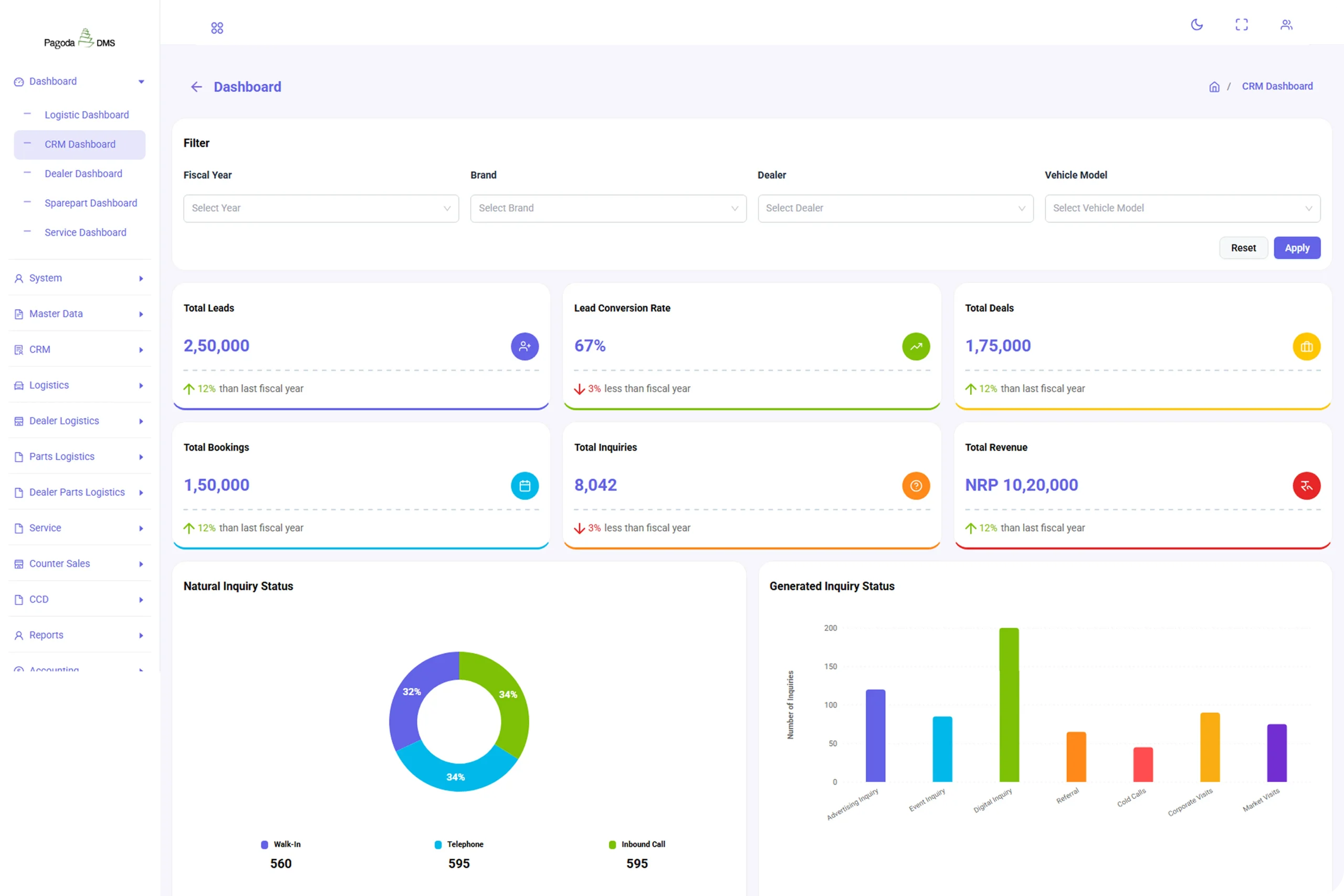
Task: Open the Select Brand dropdown
Action: (x=608, y=208)
